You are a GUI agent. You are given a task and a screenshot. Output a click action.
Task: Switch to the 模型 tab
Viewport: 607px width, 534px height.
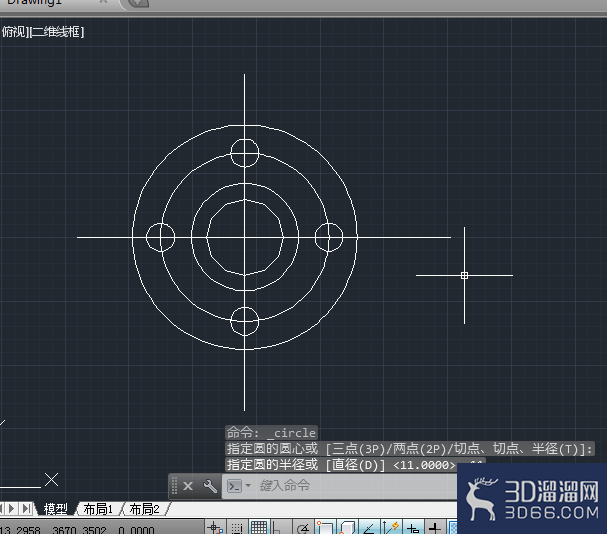pyautogui.click(x=55, y=509)
